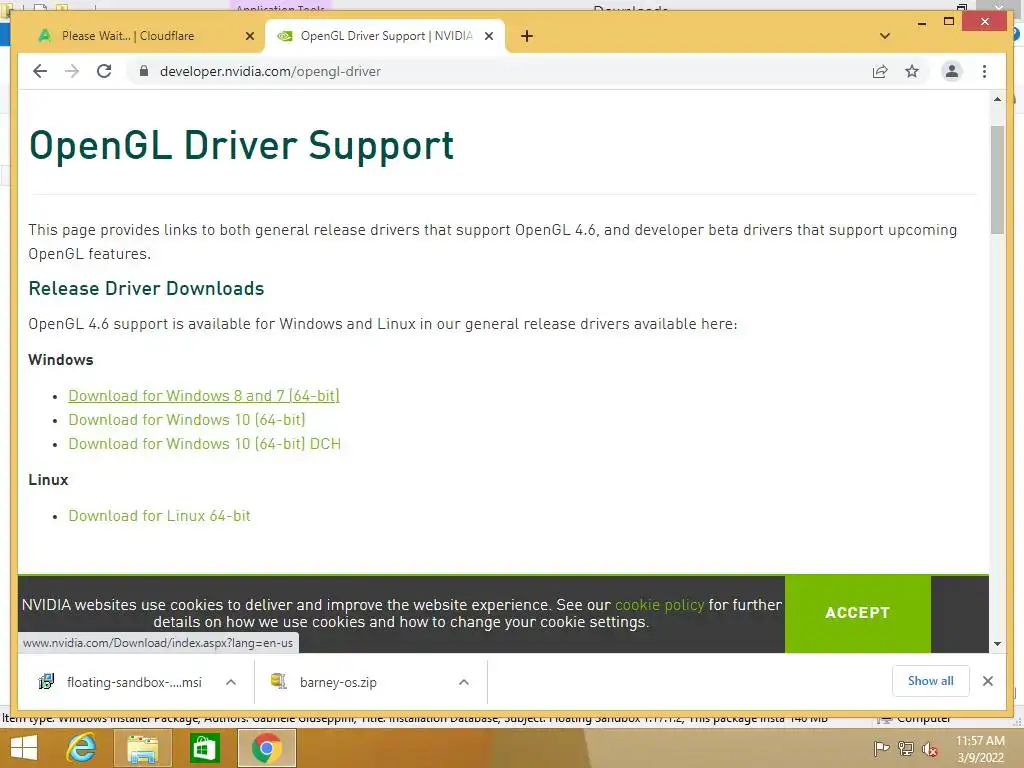Click the muted volume tray icon
Viewport: 1024px width, 768px height.
pyautogui.click(x=929, y=749)
